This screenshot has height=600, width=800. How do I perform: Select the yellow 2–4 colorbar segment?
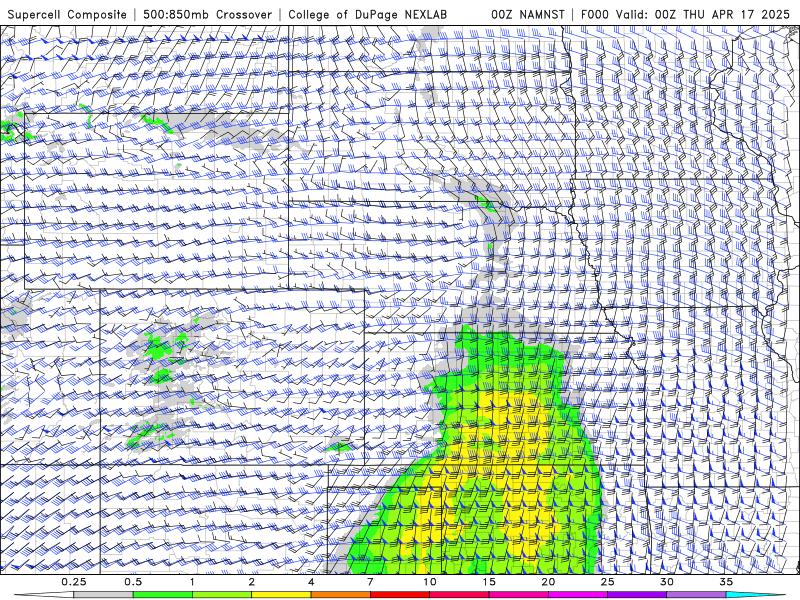(281, 595)
